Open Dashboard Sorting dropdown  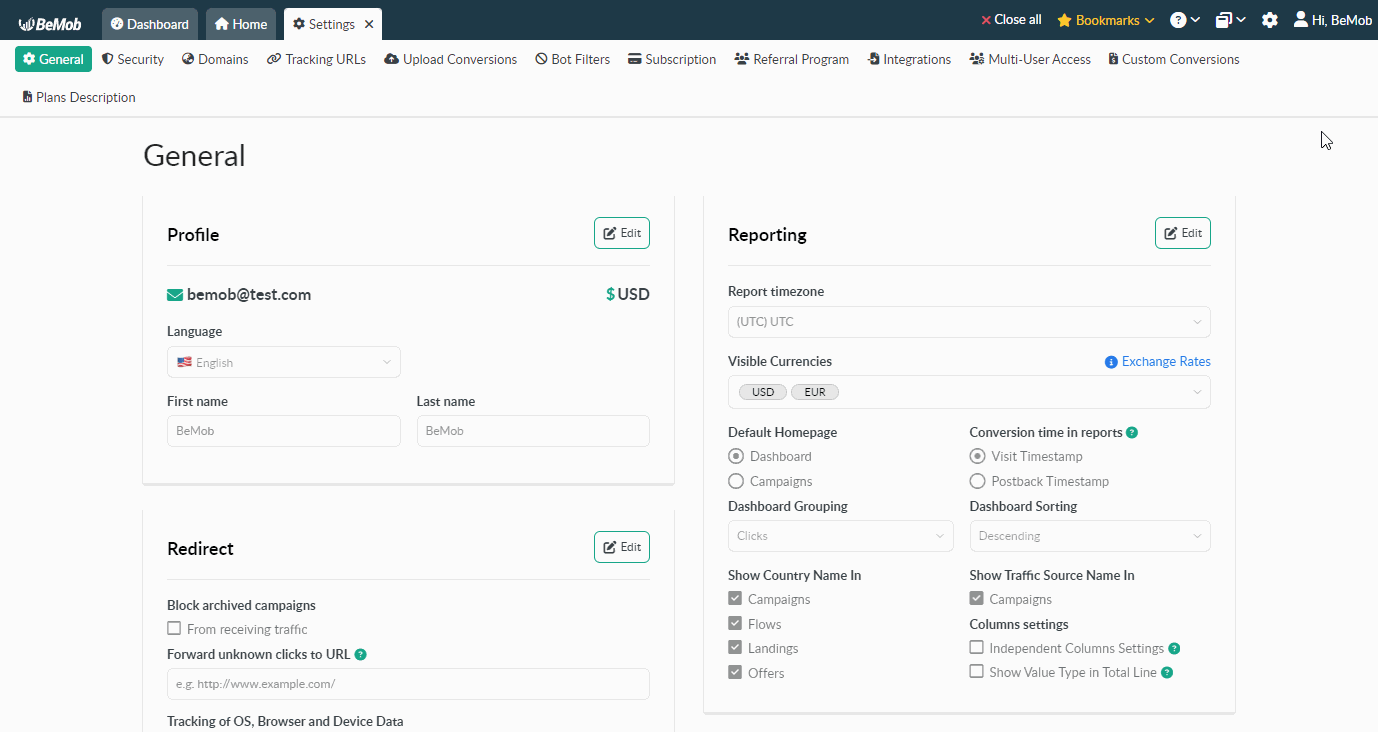point(1090,536)
